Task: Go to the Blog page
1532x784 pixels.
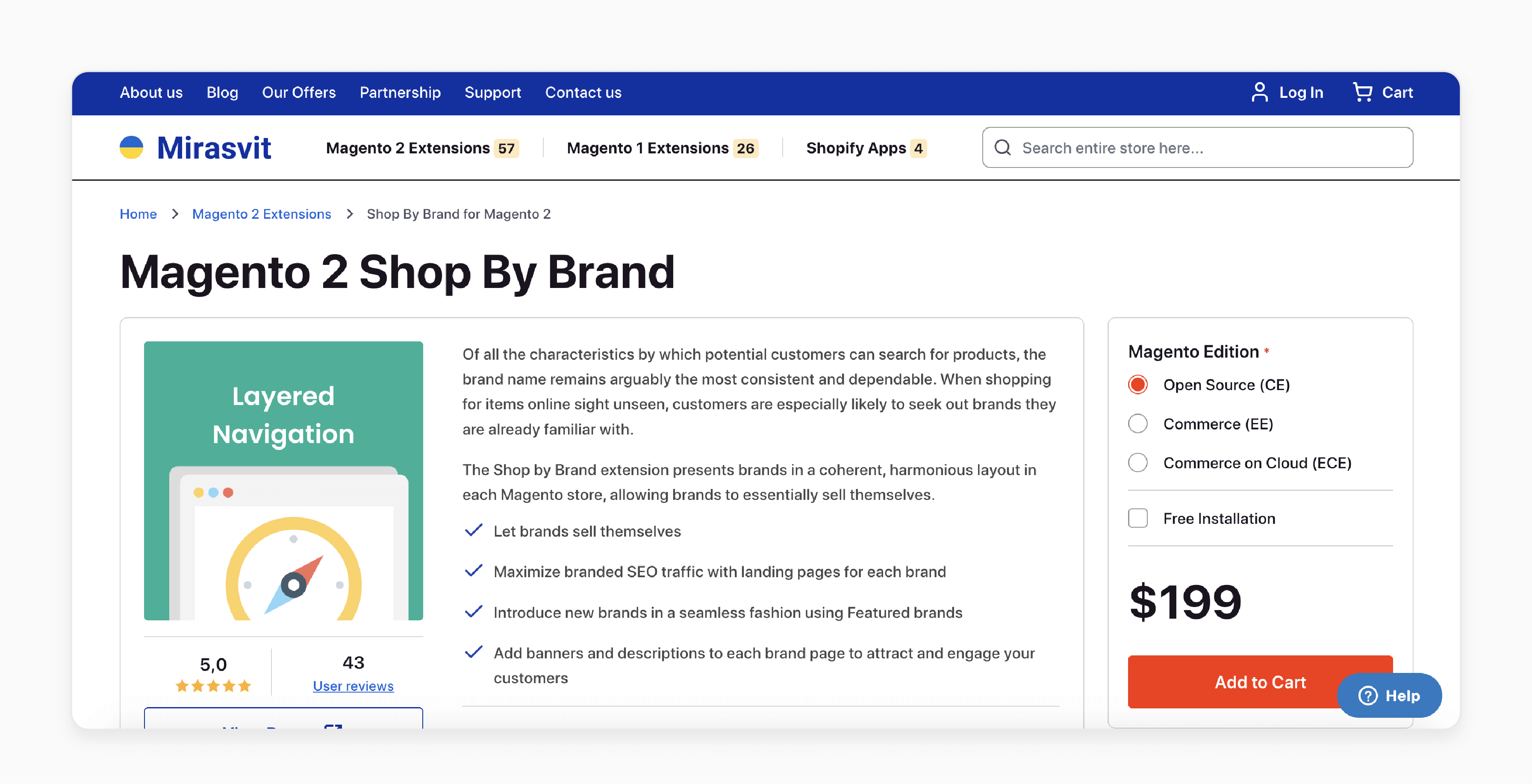Action: [222, 92]
